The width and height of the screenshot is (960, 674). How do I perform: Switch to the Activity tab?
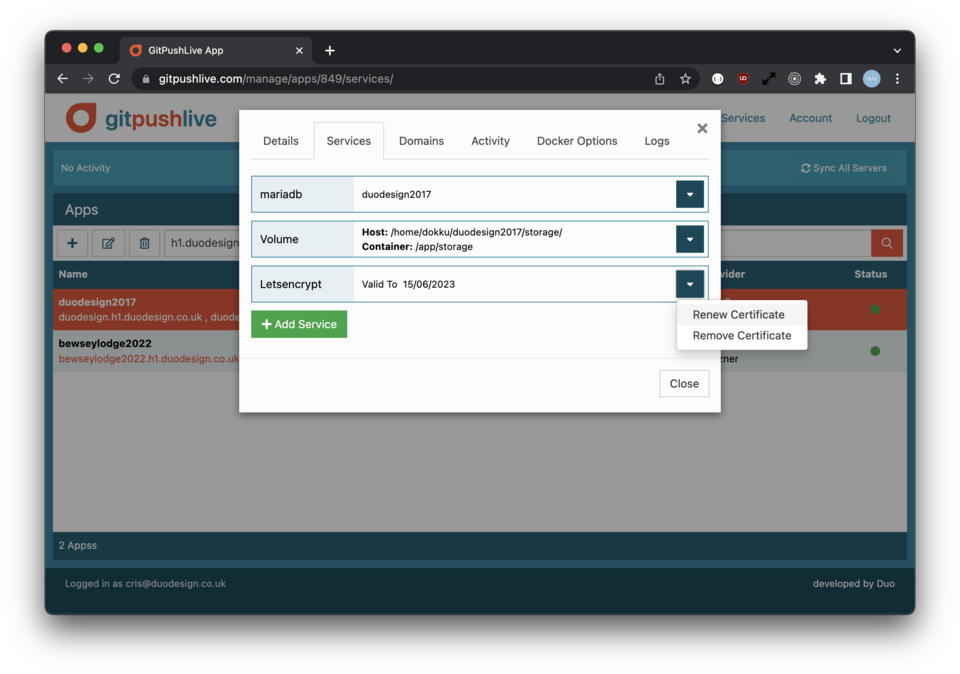pos(490,141)
